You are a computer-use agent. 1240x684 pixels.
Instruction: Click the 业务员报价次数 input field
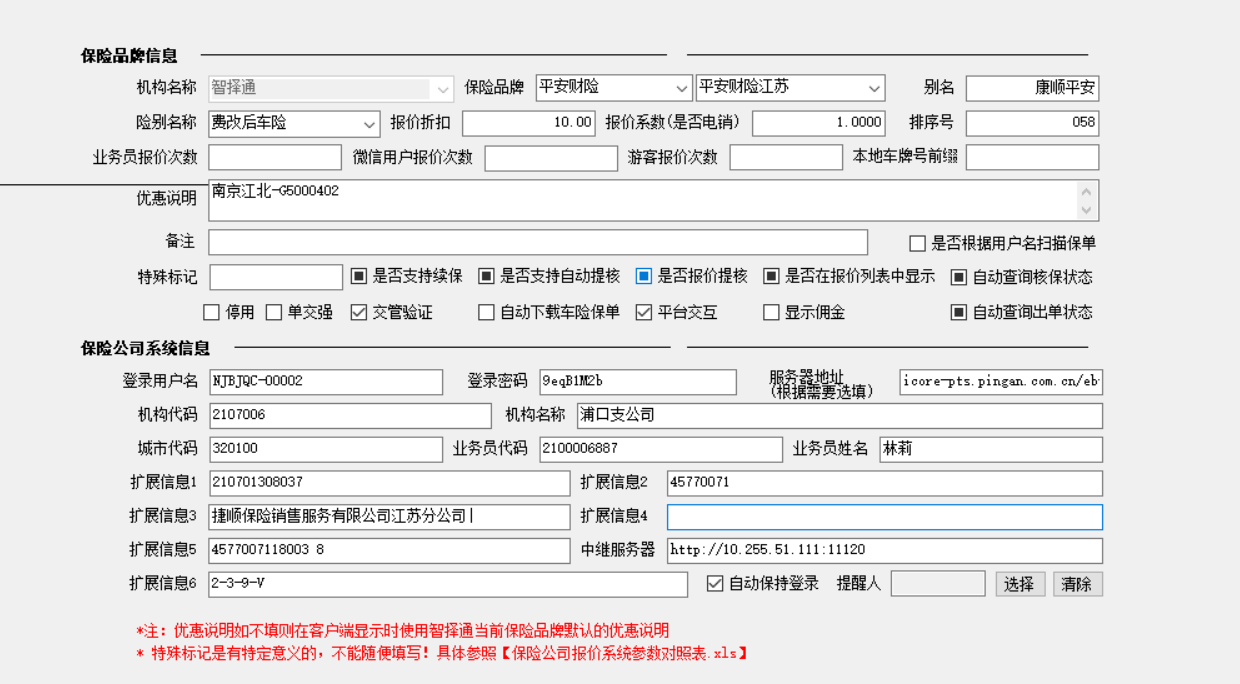[x=275, y=158]
